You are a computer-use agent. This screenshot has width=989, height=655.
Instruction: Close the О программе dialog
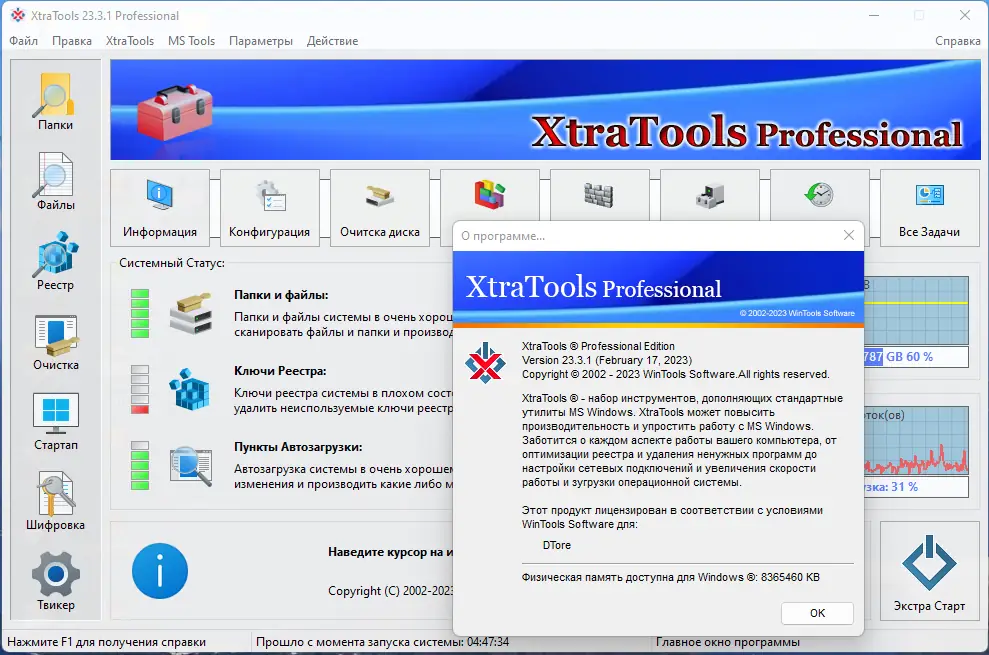click(x=849, y=235)
